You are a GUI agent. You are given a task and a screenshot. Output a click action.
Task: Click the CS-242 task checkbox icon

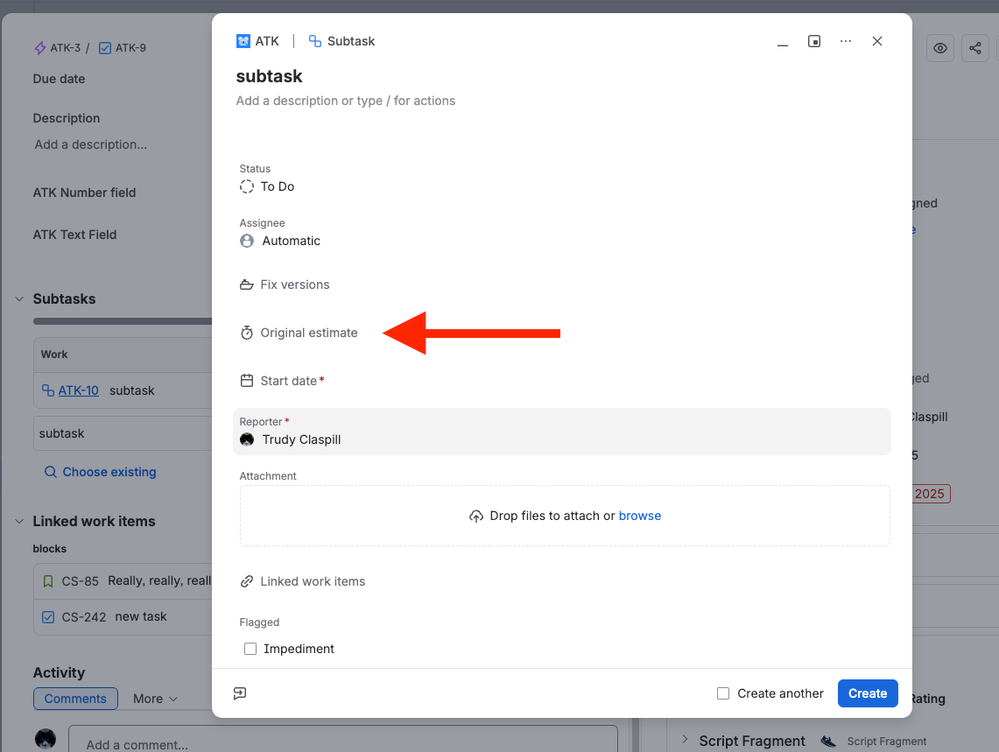pos(48,617)
